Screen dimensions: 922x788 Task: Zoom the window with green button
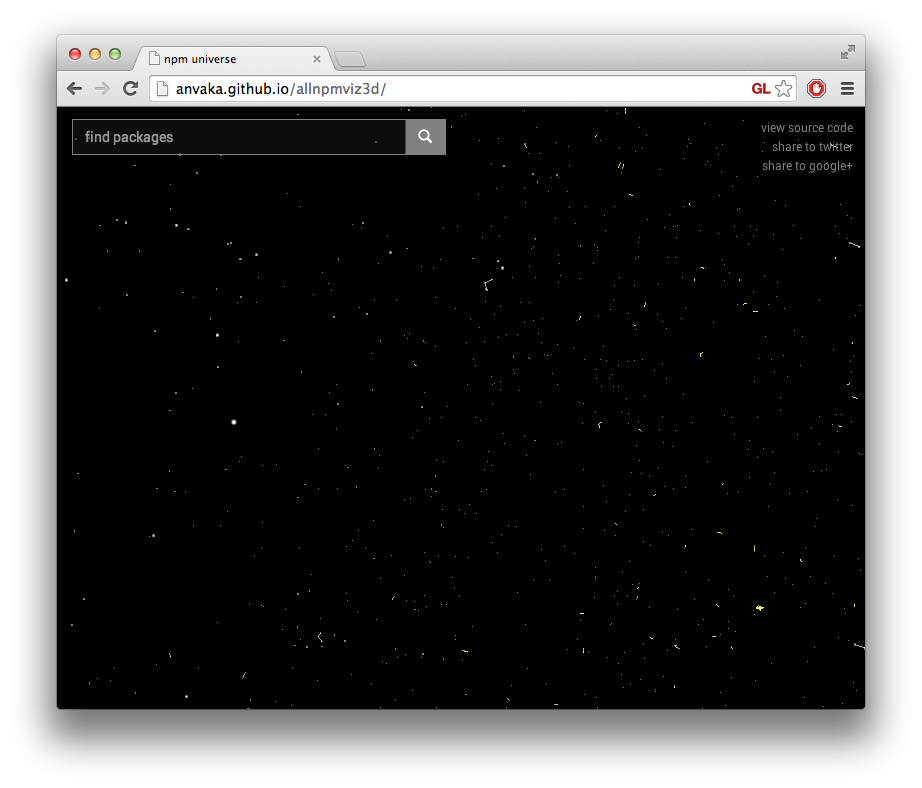pos(115,54)
